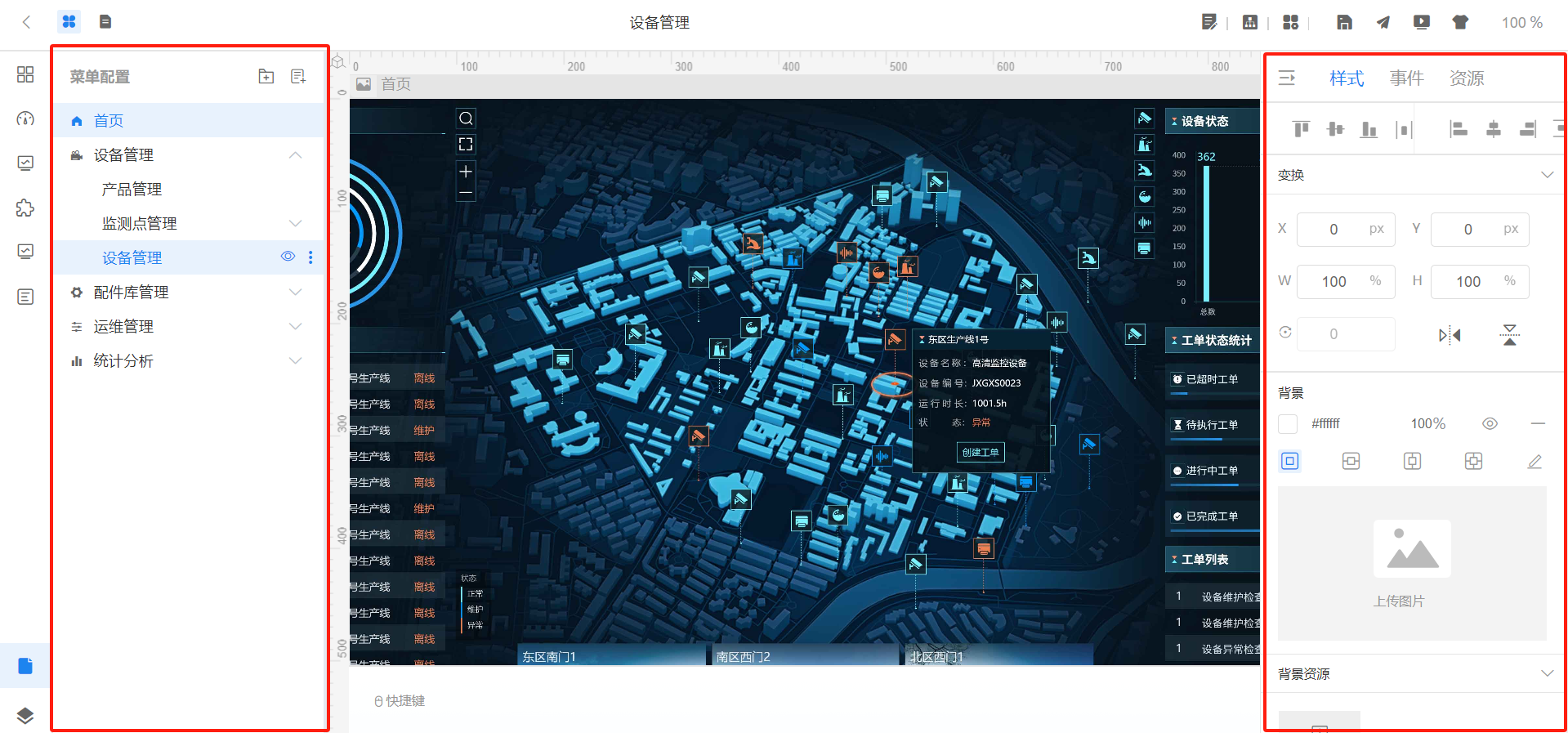Open the layers stack icon in the left sidebar
1568x733 pixels.
[25, 716]
